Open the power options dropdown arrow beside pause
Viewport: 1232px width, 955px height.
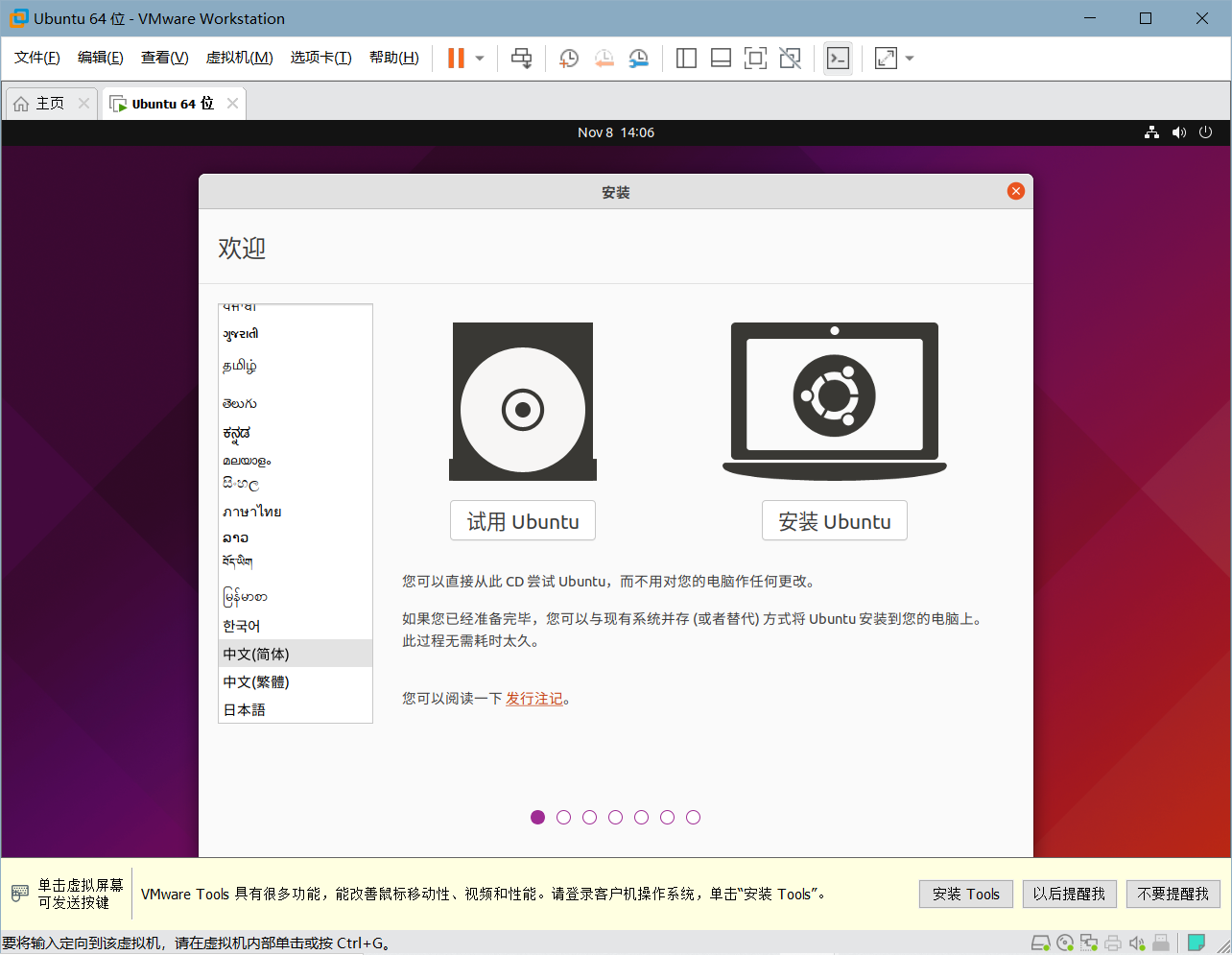(480, 59)
